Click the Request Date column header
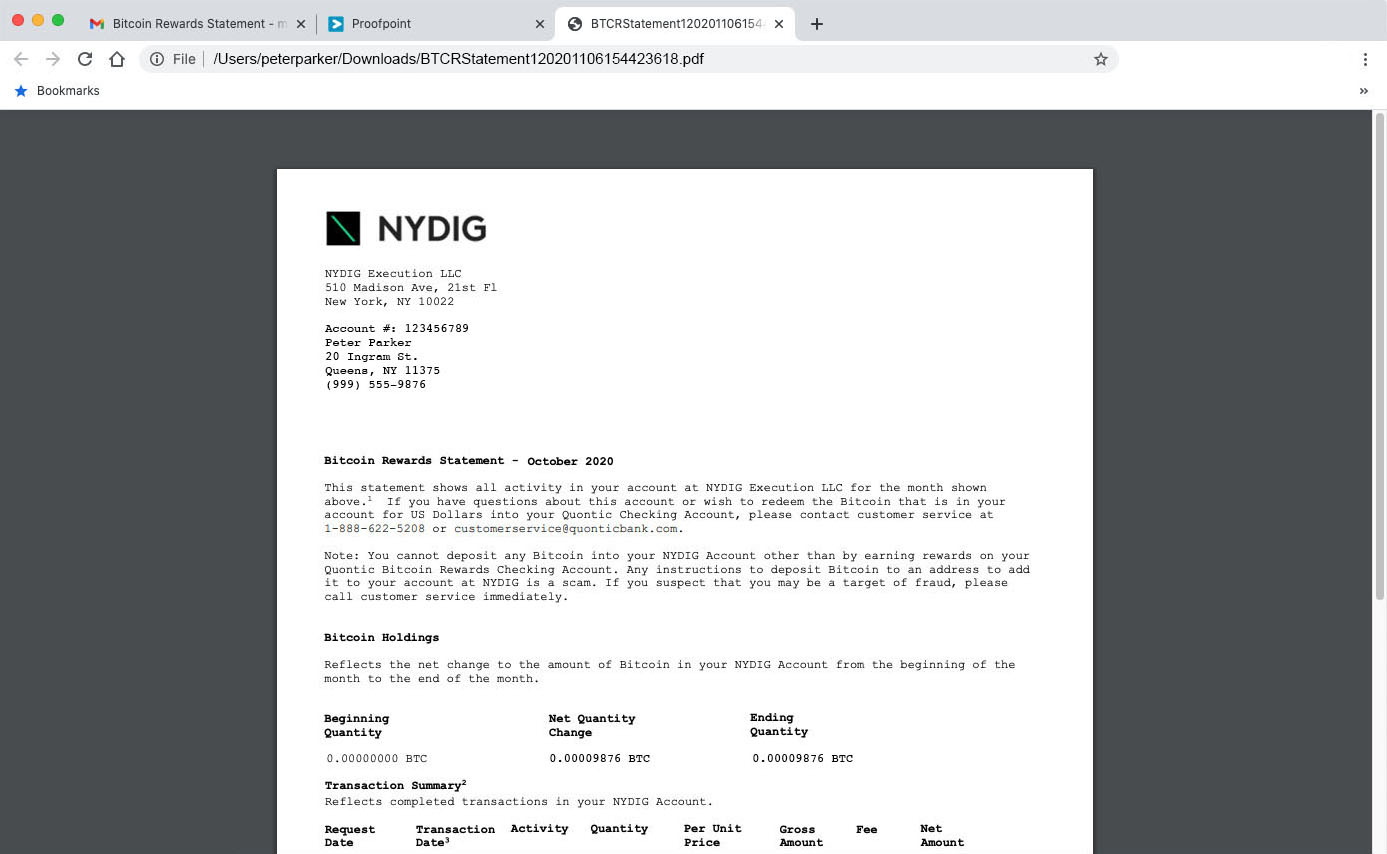Image resolution: width=1387 pixels, height=854 pixels. point(350,836)
